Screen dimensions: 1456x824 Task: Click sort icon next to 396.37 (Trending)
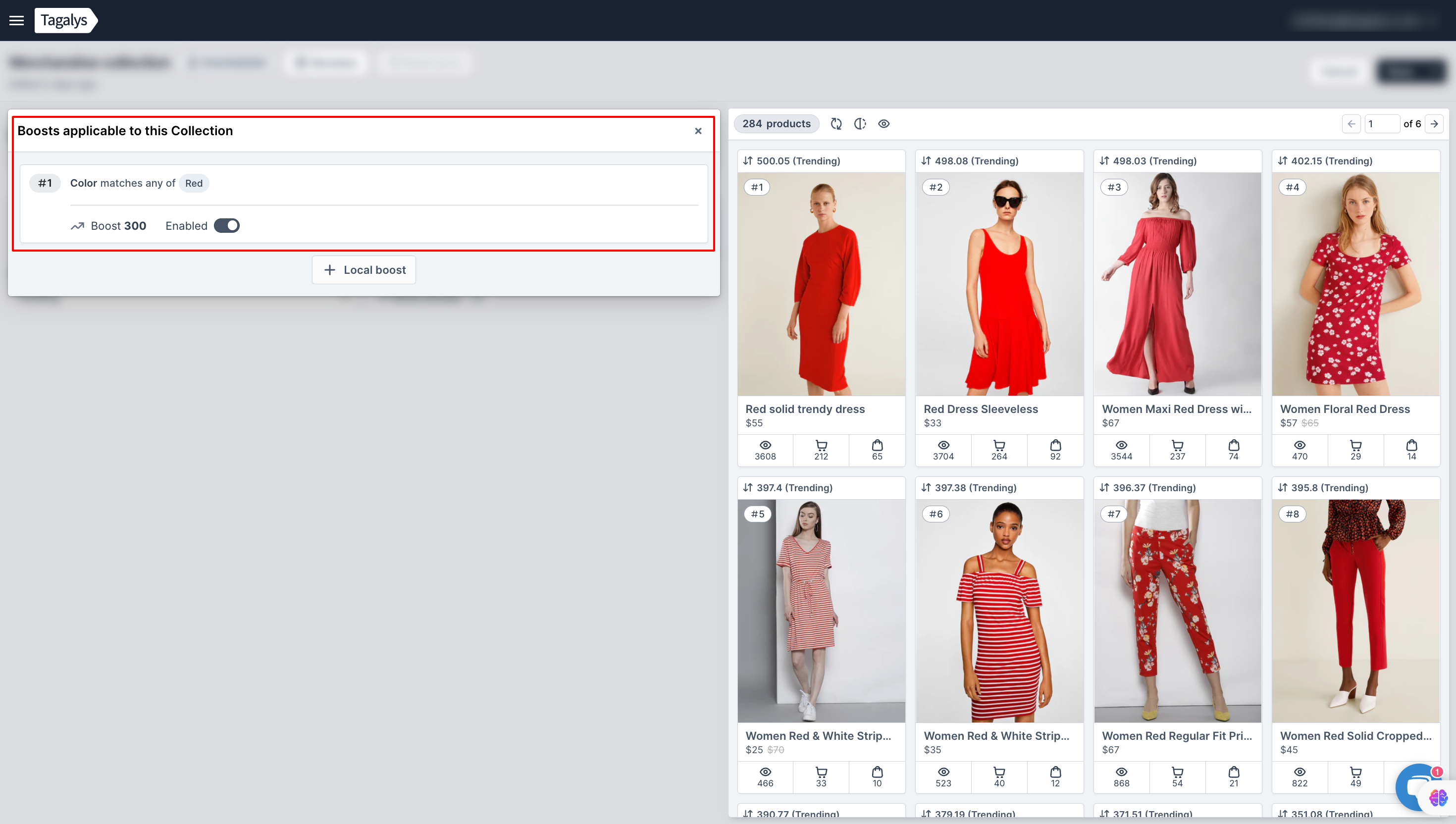[x=1104, y=487]
